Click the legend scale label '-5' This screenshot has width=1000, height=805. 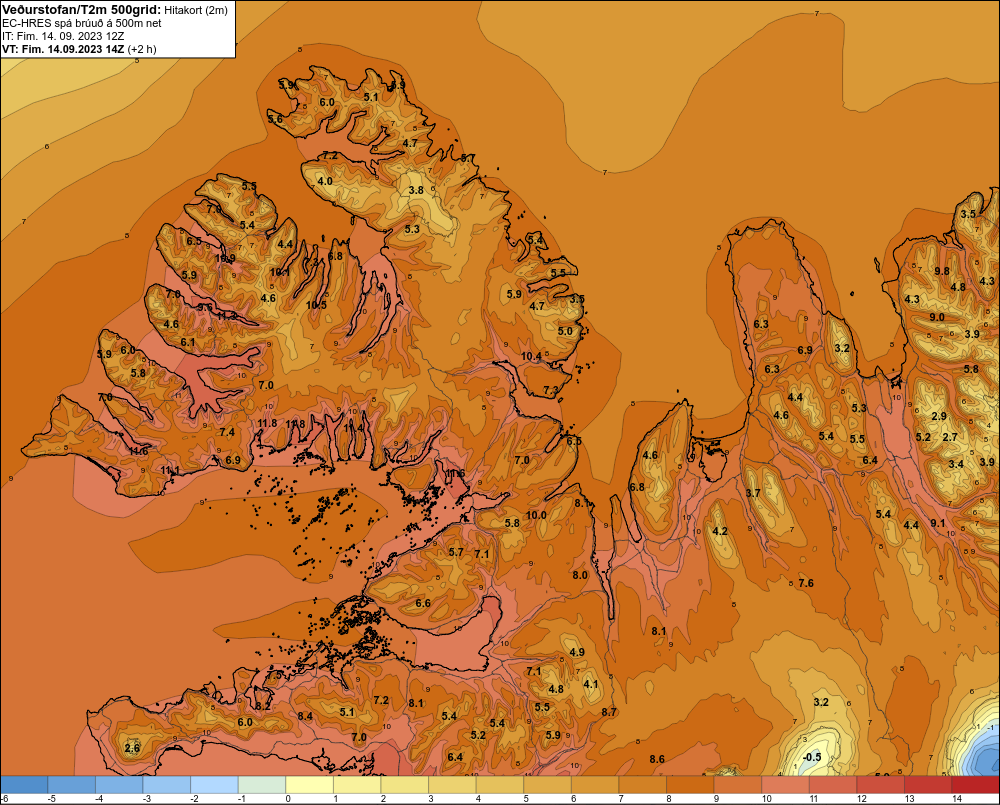point(54,799)
